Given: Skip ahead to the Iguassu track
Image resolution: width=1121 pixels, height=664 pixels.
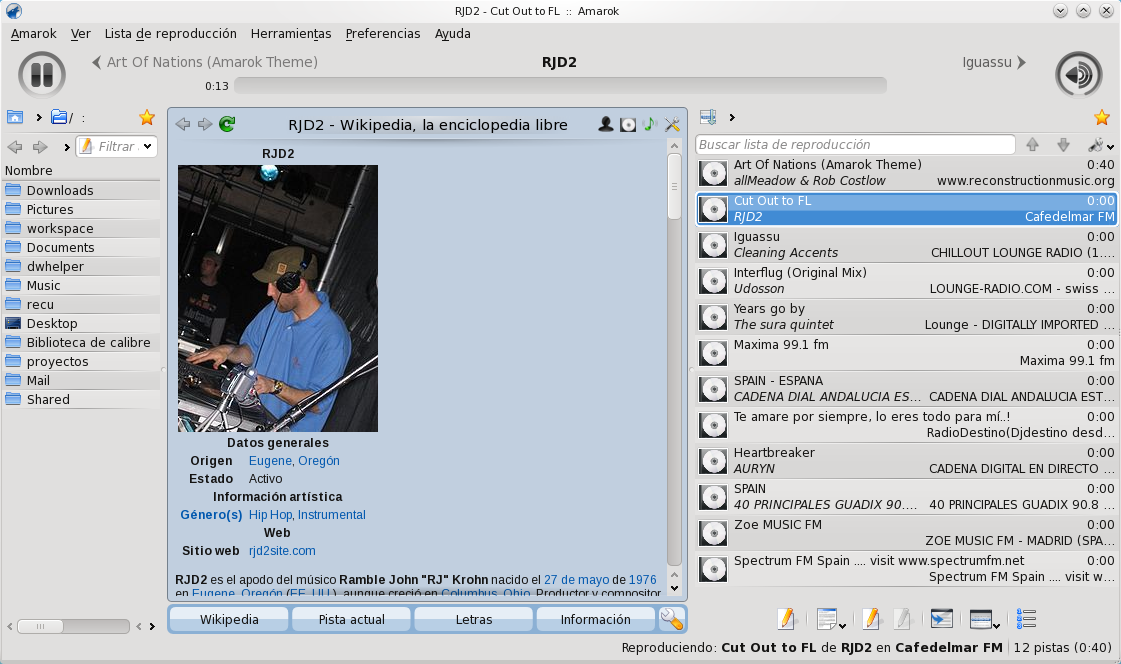Looking at the screenshot, I should point(994,62).
